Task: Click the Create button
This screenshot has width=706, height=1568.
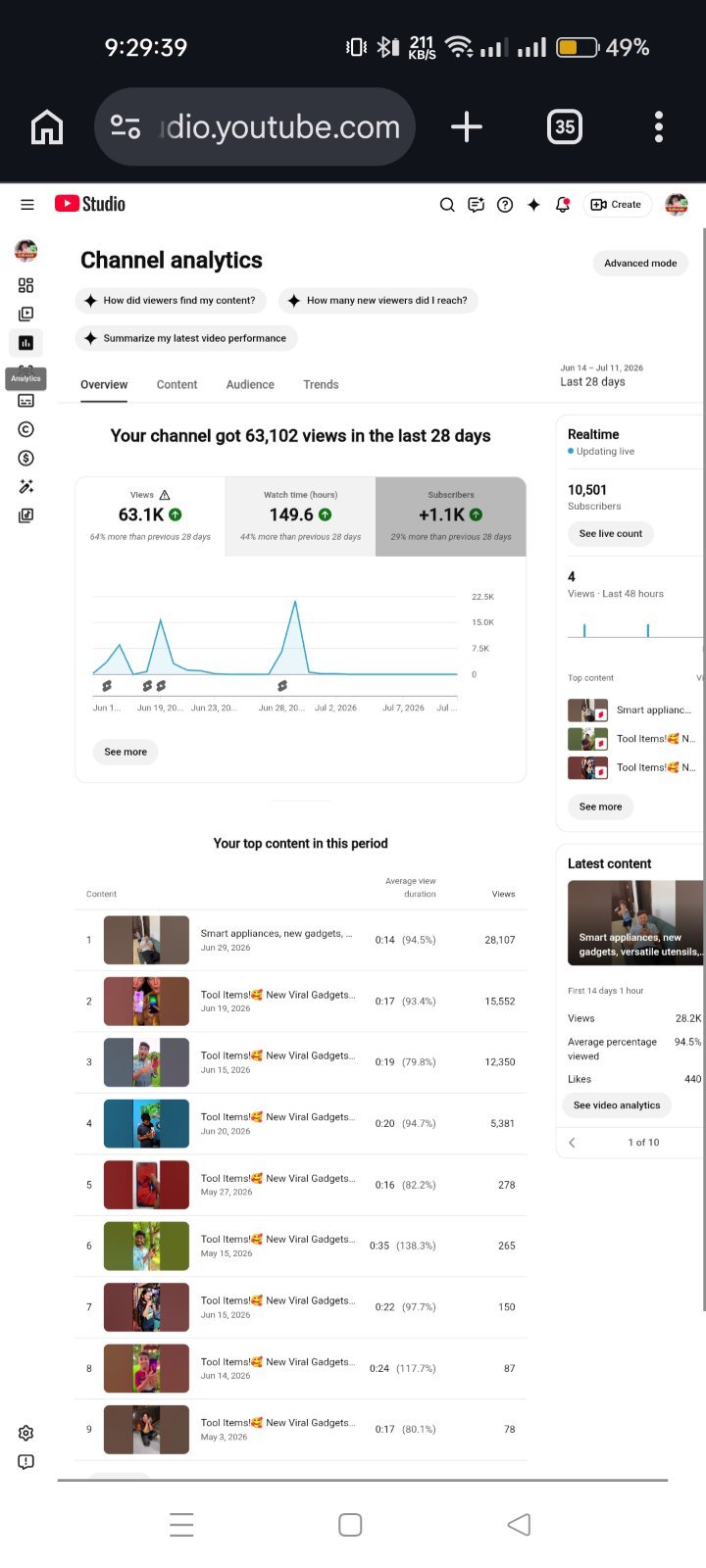Action: coord(618,205)
